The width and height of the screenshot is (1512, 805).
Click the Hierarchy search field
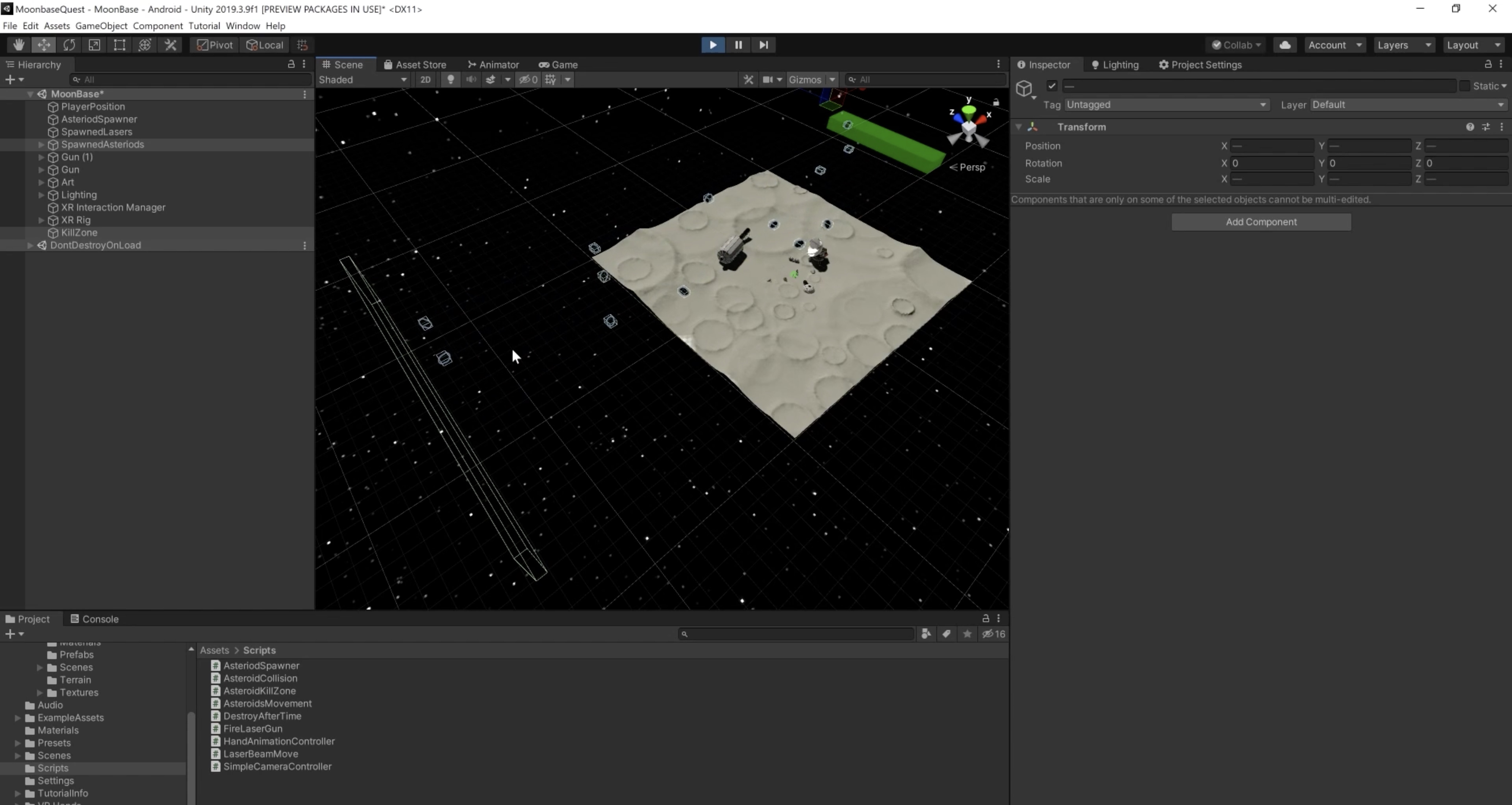(x=191, y=79)
